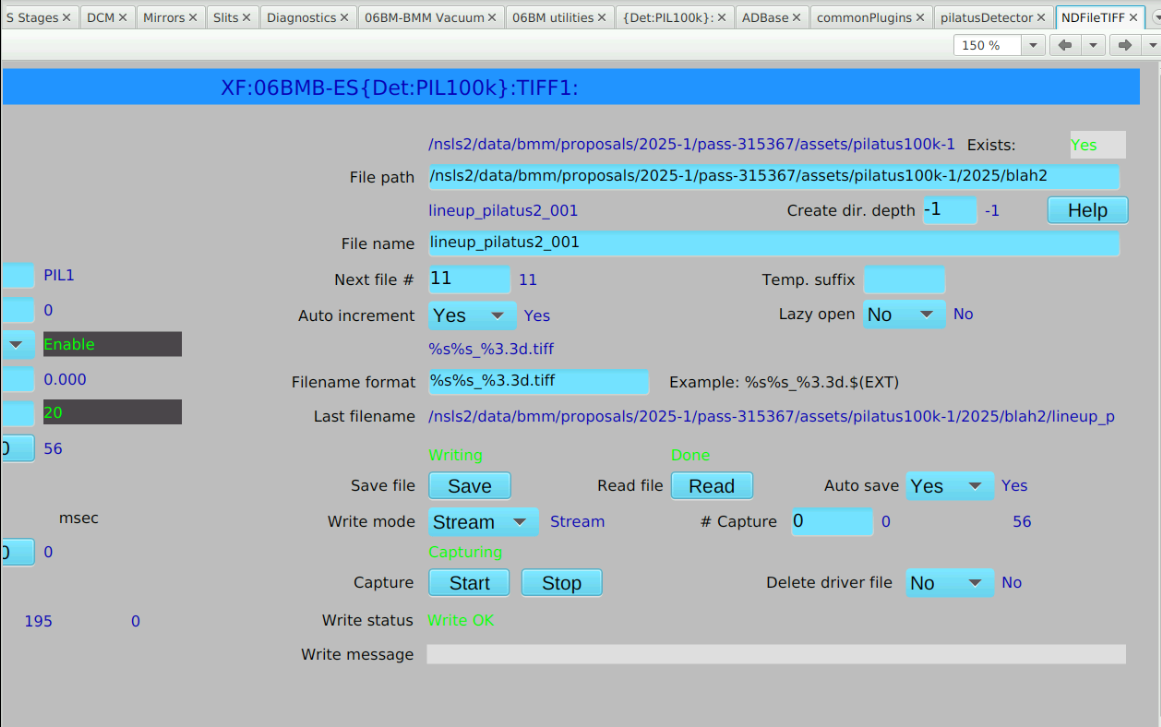Edit the Filename format field
Screen dimensions: 1161x727
pyautogui.click(x=538, y=381)
